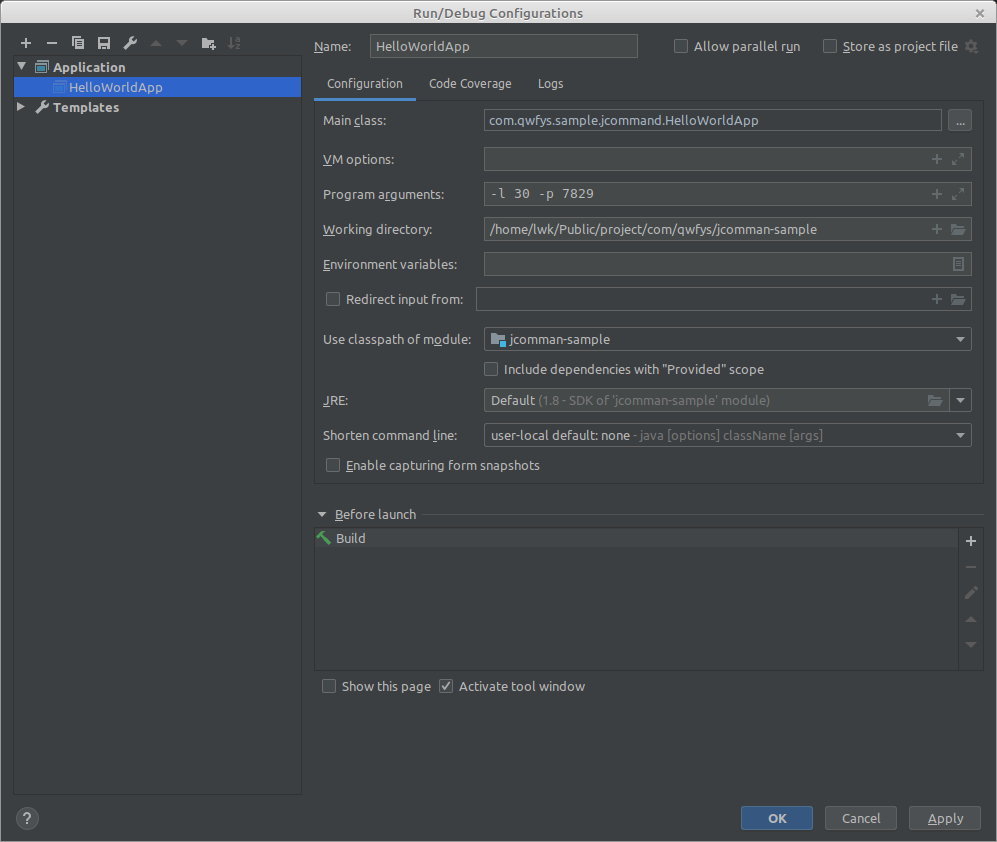Image resolution: width=997 pixels, height=842 pixels.
Task: Switch to the Logs tab
Action: 550,84
